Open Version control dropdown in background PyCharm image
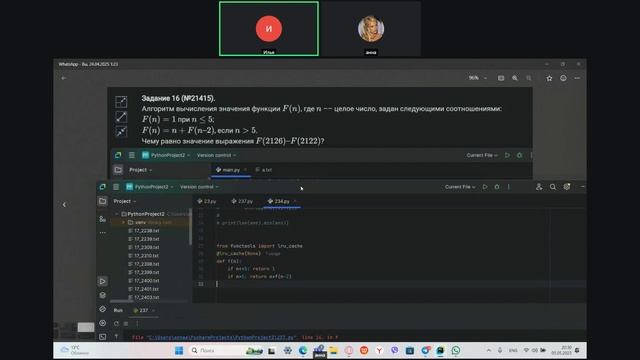Screen dimensions: 640x360 [x=216, y=155]
